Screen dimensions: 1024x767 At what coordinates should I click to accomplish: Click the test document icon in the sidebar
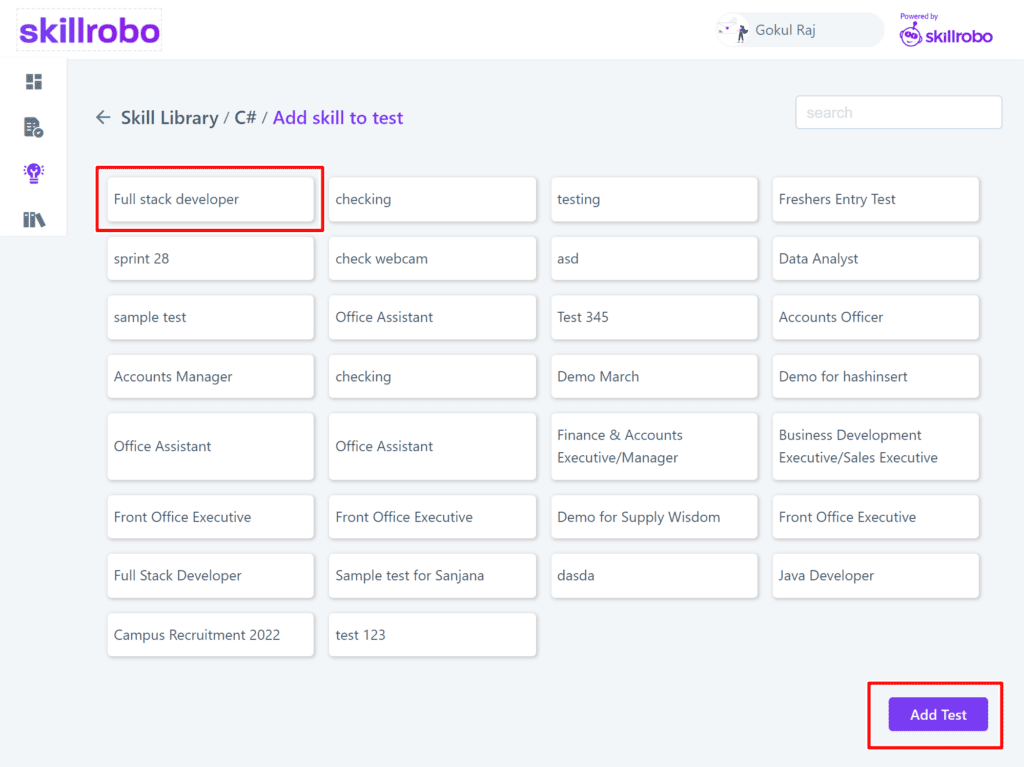tap(34, 127)
